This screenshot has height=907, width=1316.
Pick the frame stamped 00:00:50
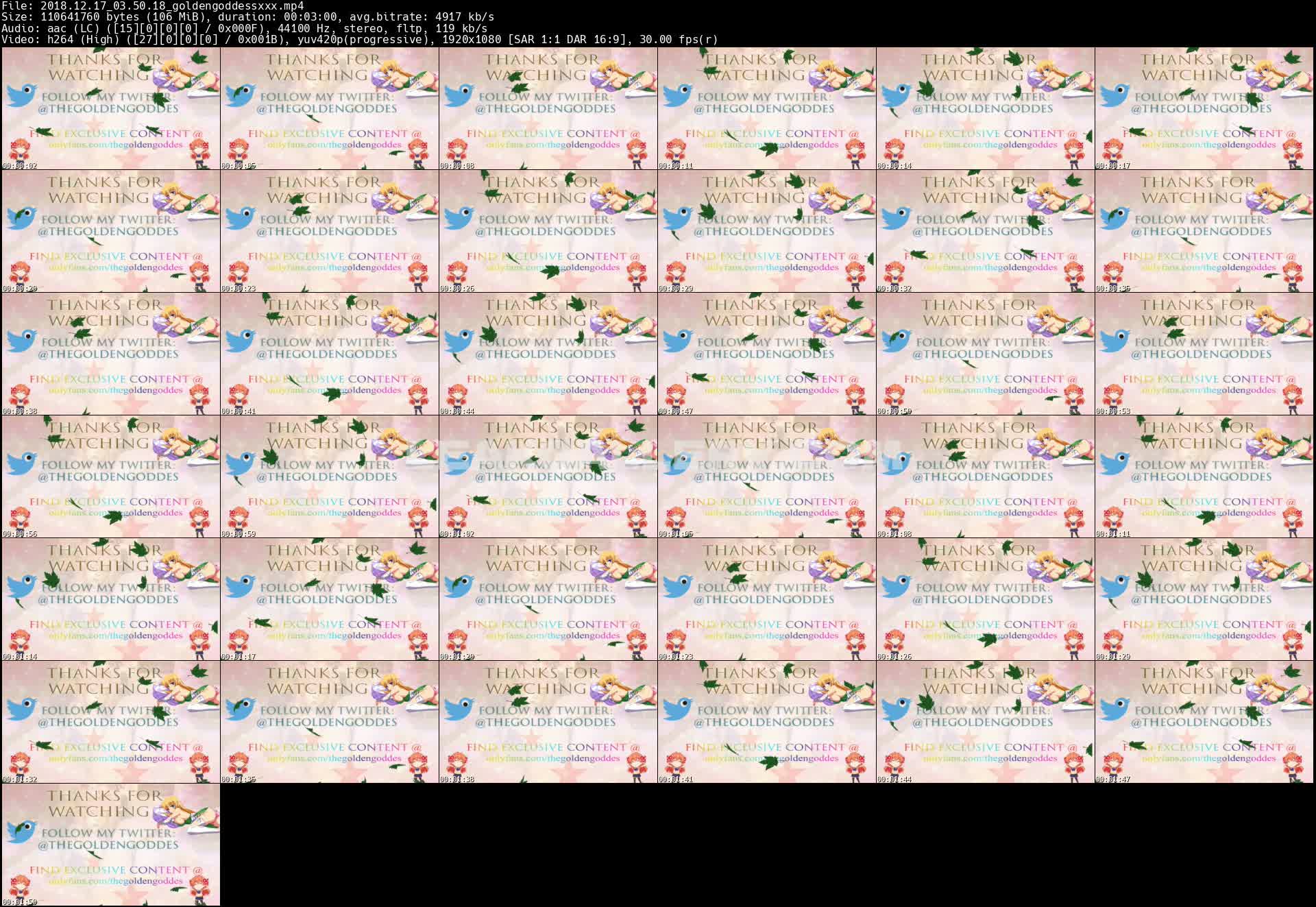coord(986,354)
